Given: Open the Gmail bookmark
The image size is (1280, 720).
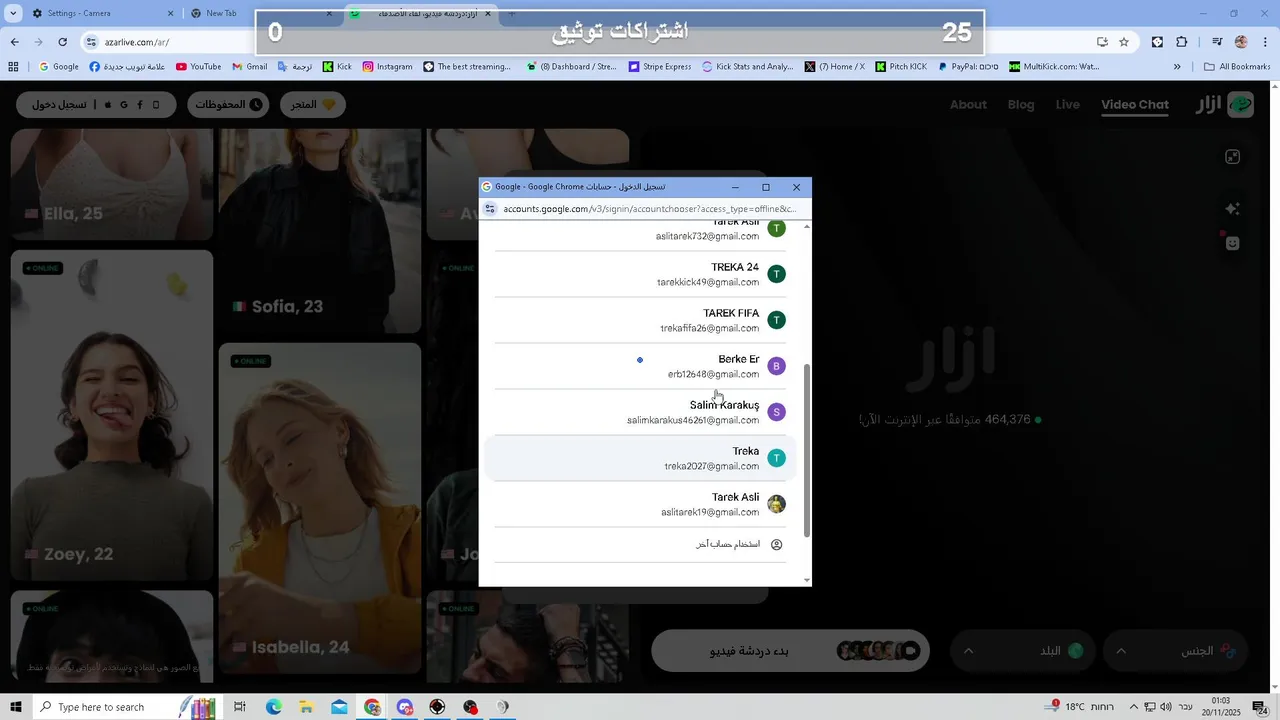Looking at the screenshot, I should 249,67.
